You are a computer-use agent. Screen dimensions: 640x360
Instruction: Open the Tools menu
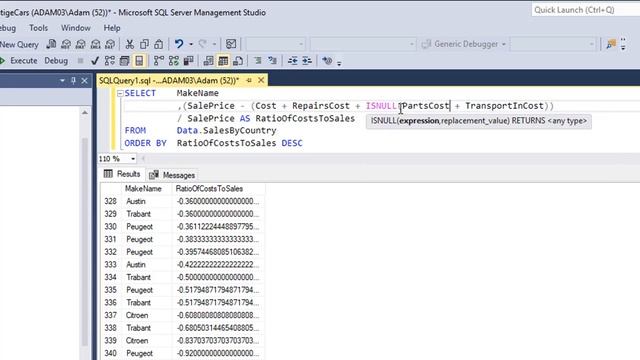tap(38, 28)
